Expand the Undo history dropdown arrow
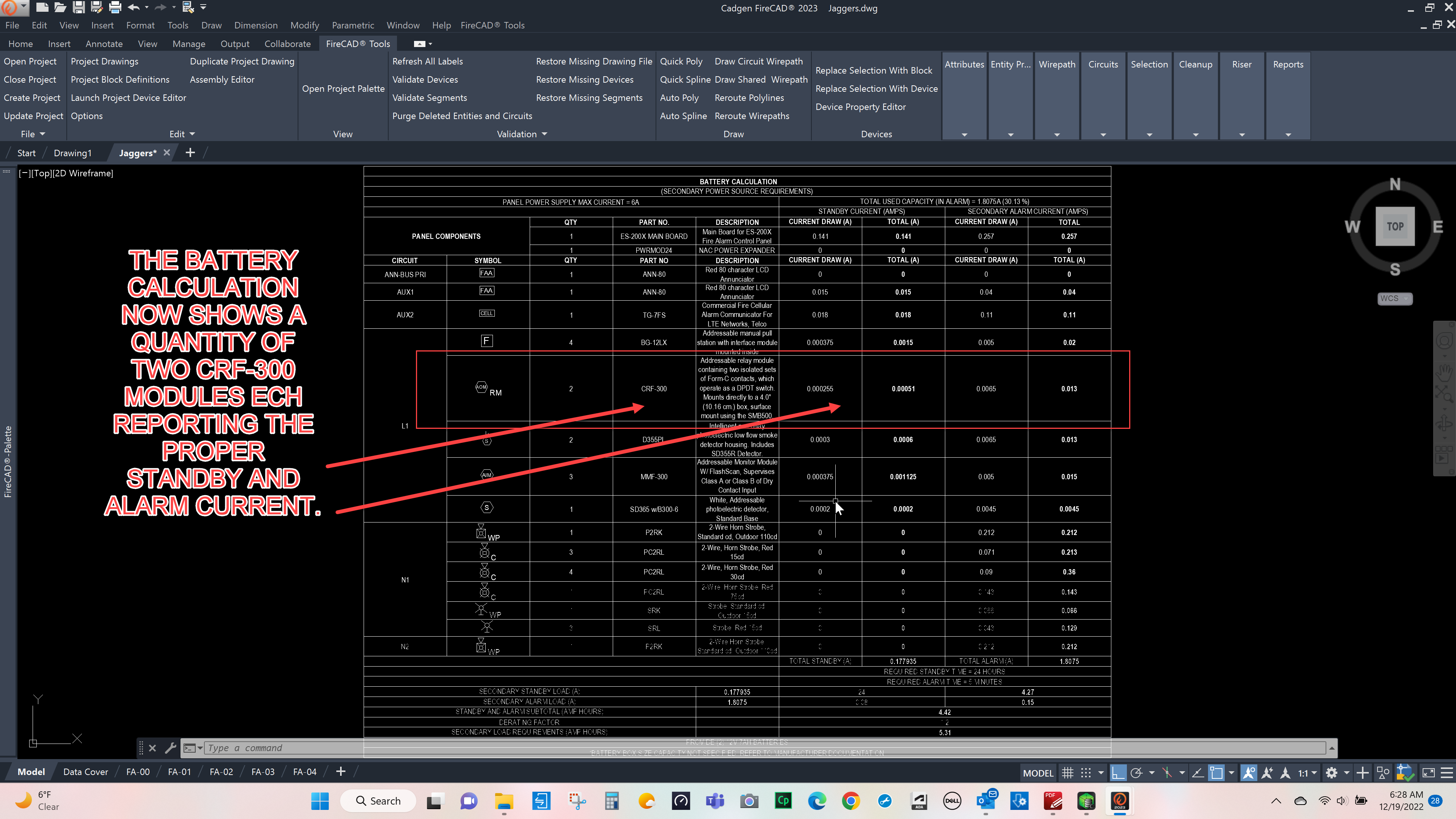The image size is (1456, 819). tap(147, 7)
